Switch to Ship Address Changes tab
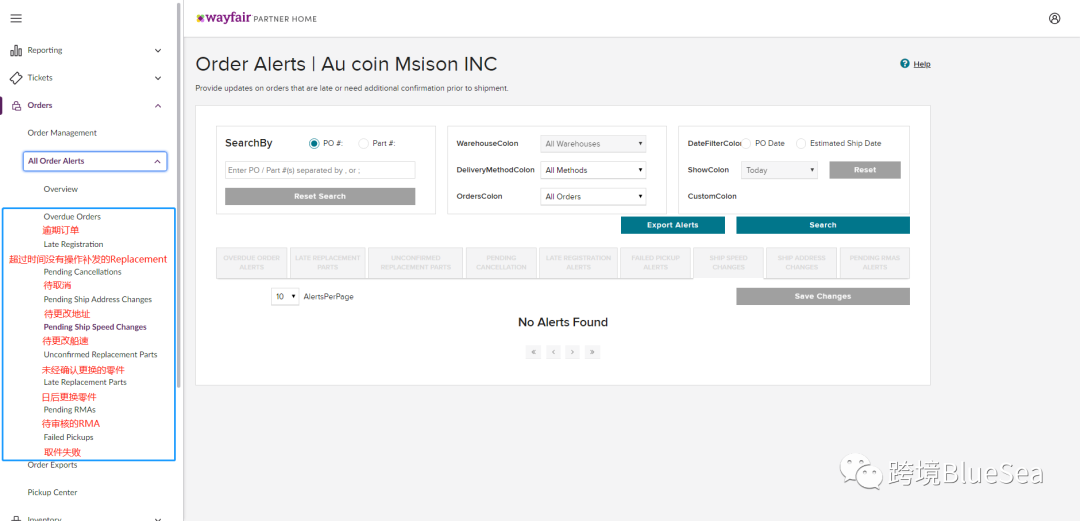This screenshot has width=1080, height=521. point(801,263)
